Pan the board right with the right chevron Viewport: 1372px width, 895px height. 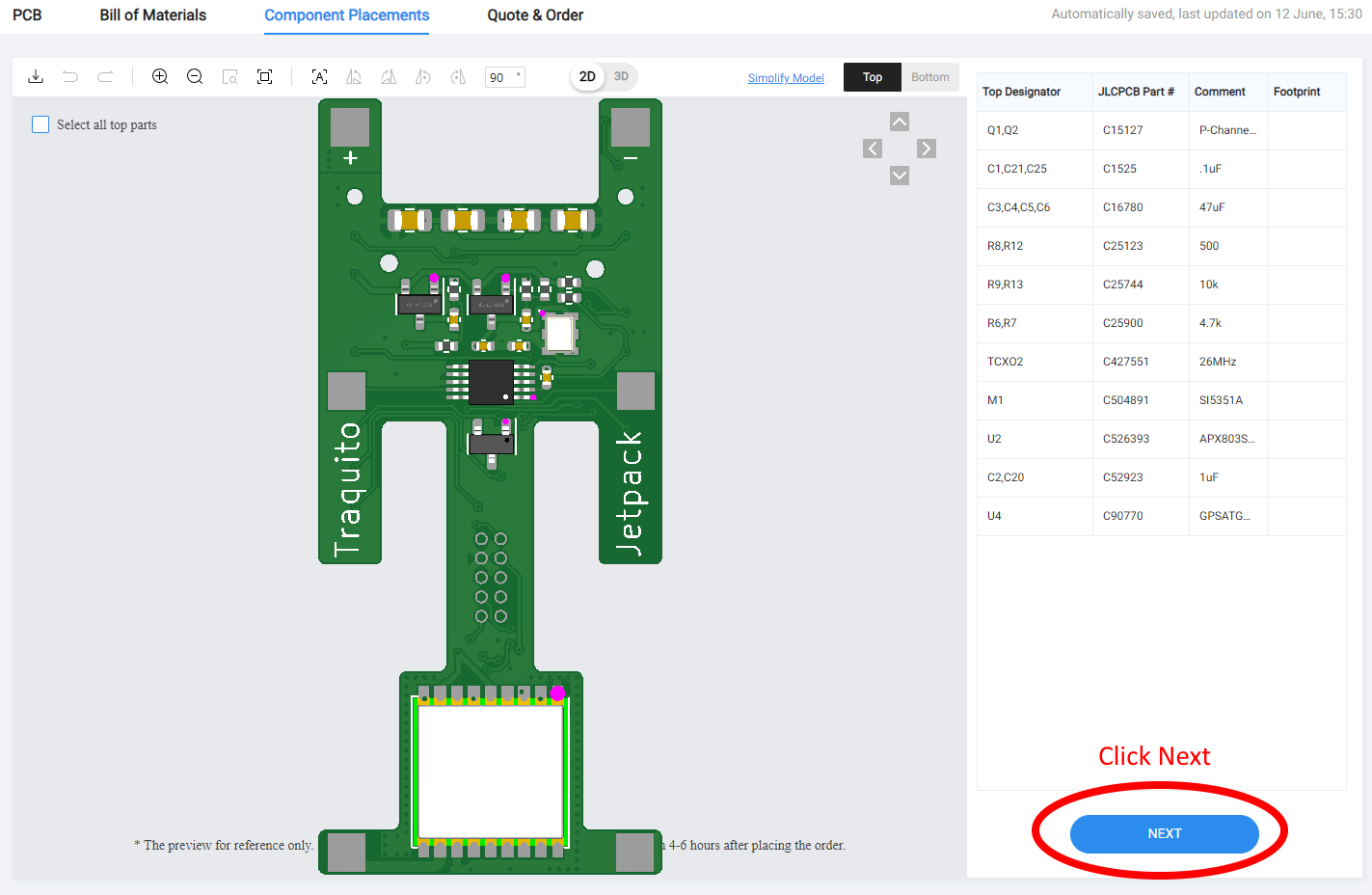click(x=927, y=149)
